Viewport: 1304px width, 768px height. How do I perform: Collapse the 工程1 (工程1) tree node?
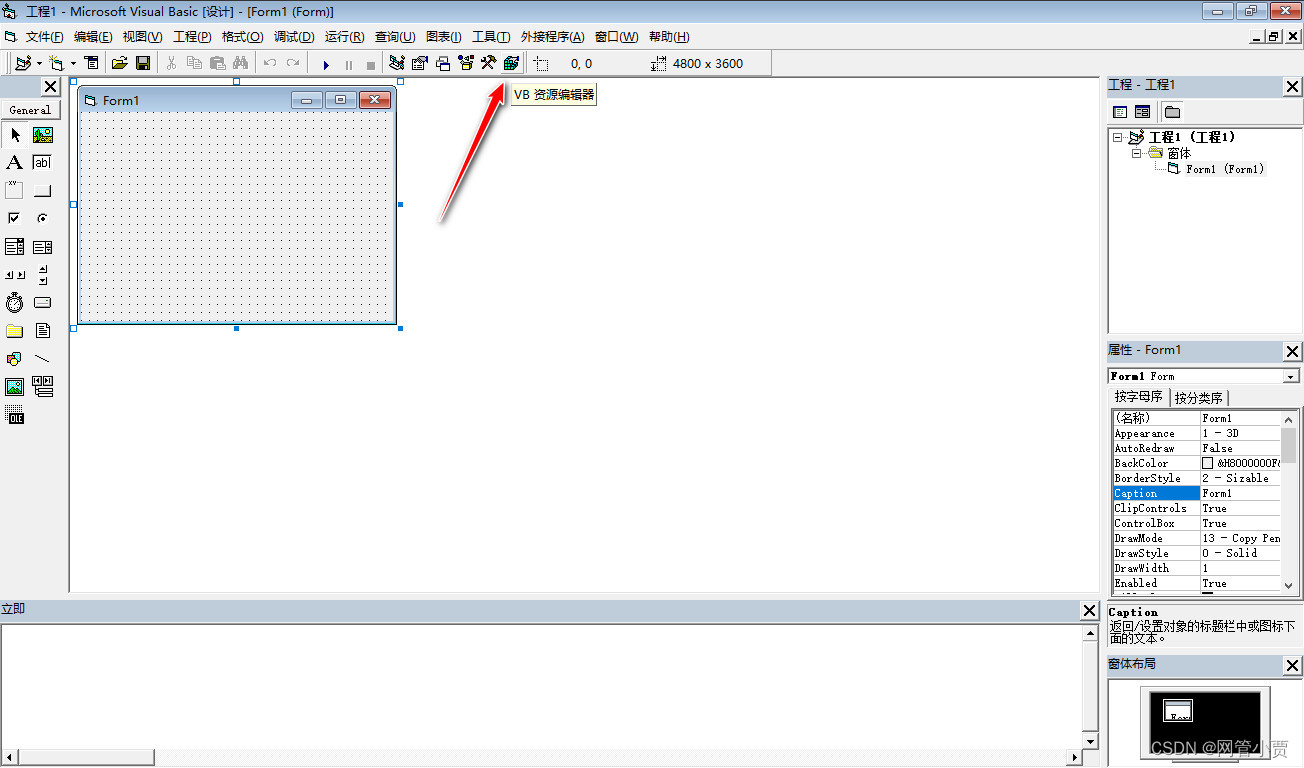click(1118, 138)
